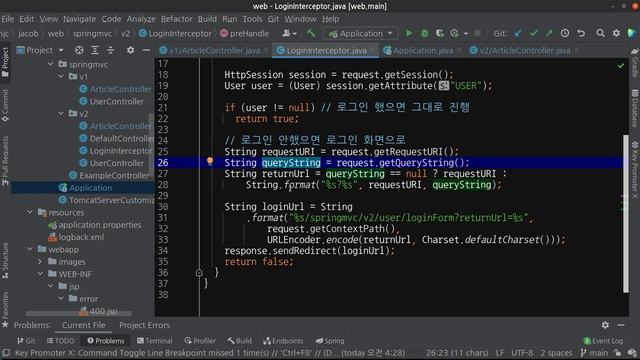Image resolution: width=640 pixels, height=360 pixels.
Task: Expand the images folder
Action: [x=40, y=261]
